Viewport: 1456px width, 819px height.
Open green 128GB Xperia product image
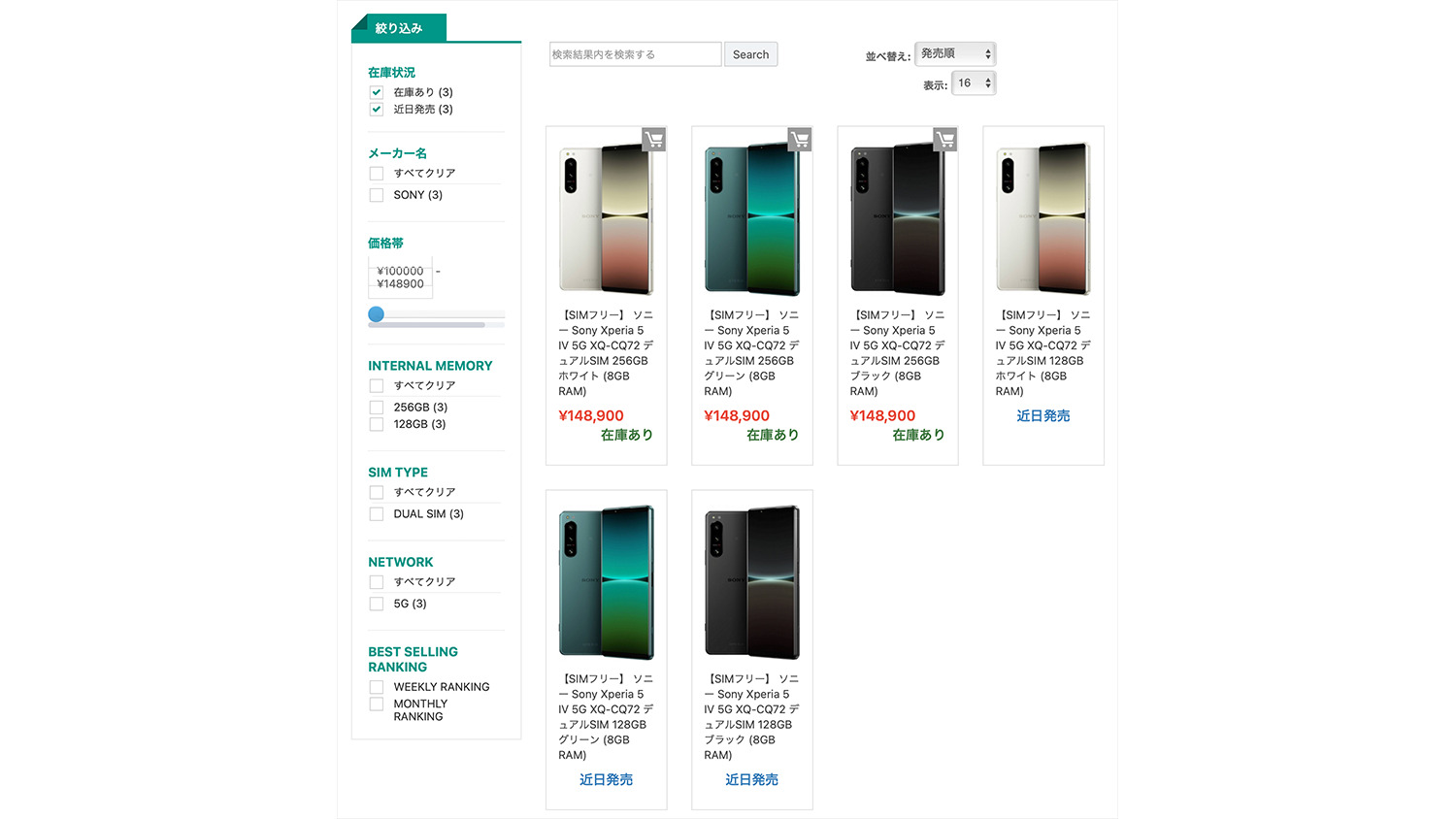pyautogui.click(x=607, y=582)
